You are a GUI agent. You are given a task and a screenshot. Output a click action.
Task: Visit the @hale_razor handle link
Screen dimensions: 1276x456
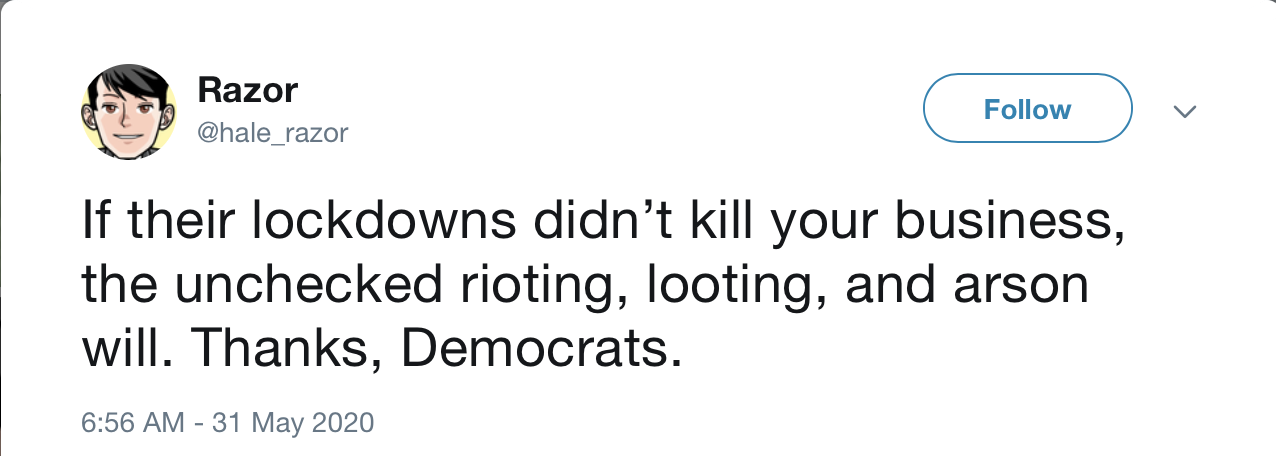pyautogui.click(x=273, y=132)
